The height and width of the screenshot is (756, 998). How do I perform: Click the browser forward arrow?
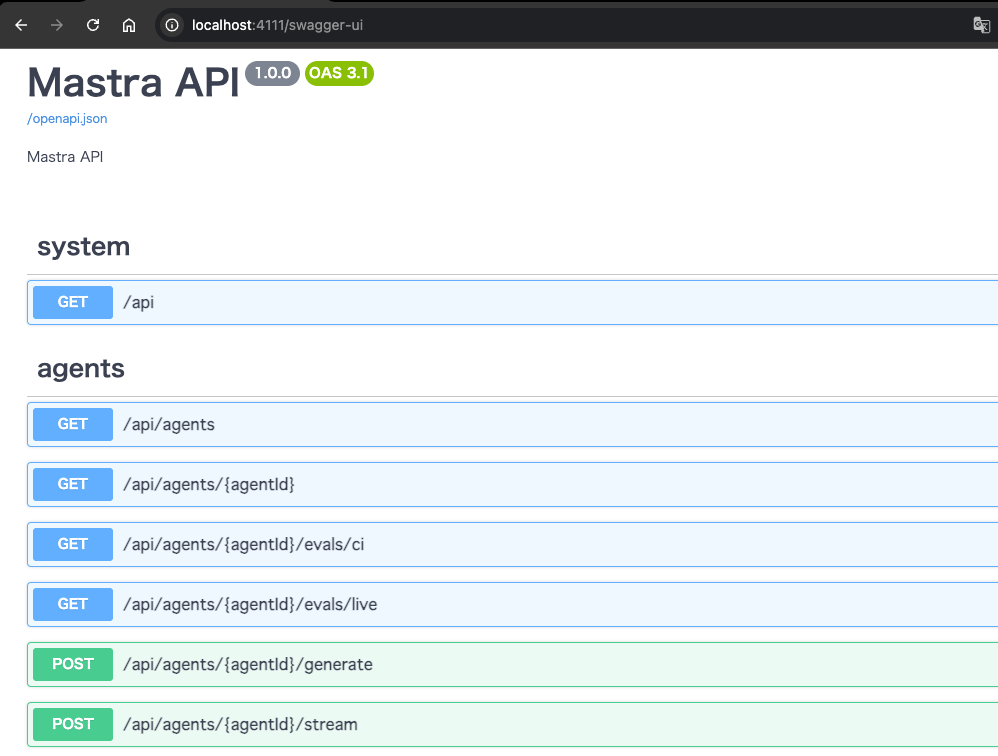click(57, 25)
